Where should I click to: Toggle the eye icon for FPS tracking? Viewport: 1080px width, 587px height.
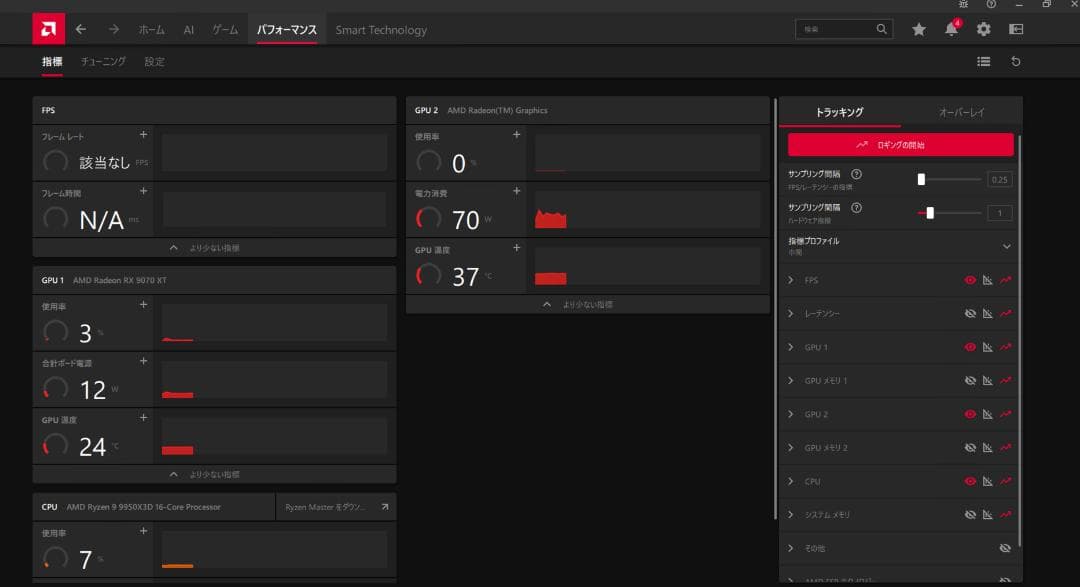(969, 281)
